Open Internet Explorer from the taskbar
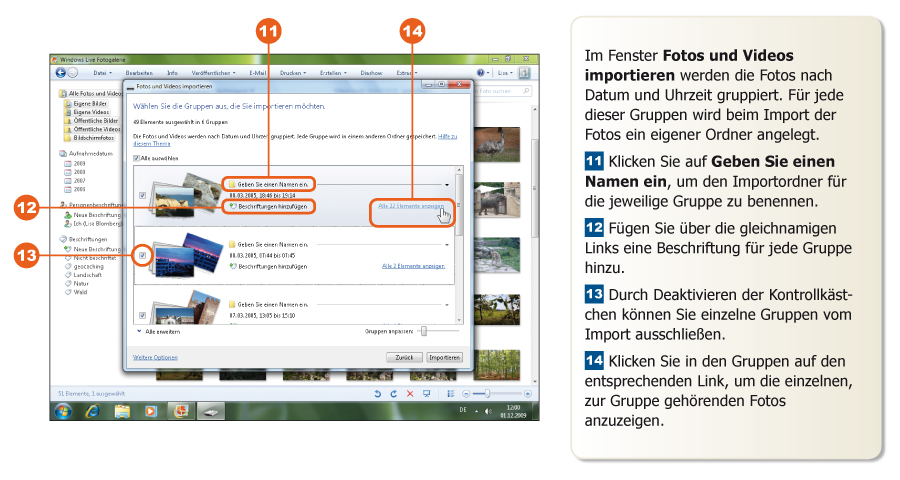This screenshot has width=900, height=480. pos(93,411)
